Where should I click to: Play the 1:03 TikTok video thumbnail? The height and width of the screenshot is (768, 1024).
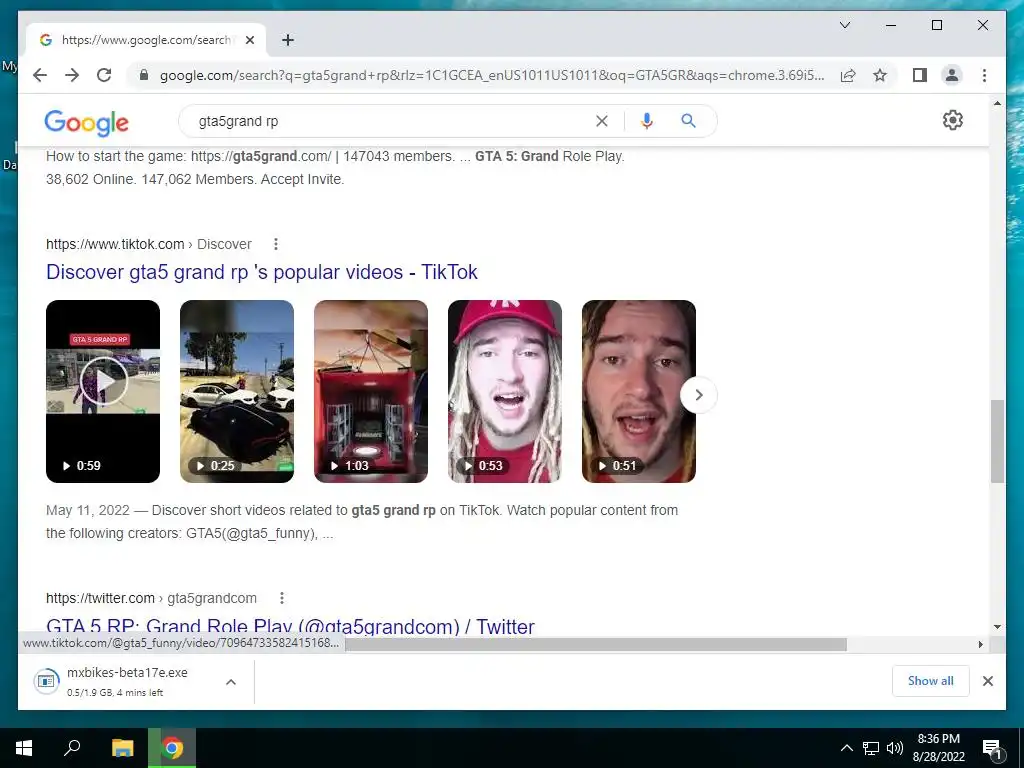(x=370, y=391)
